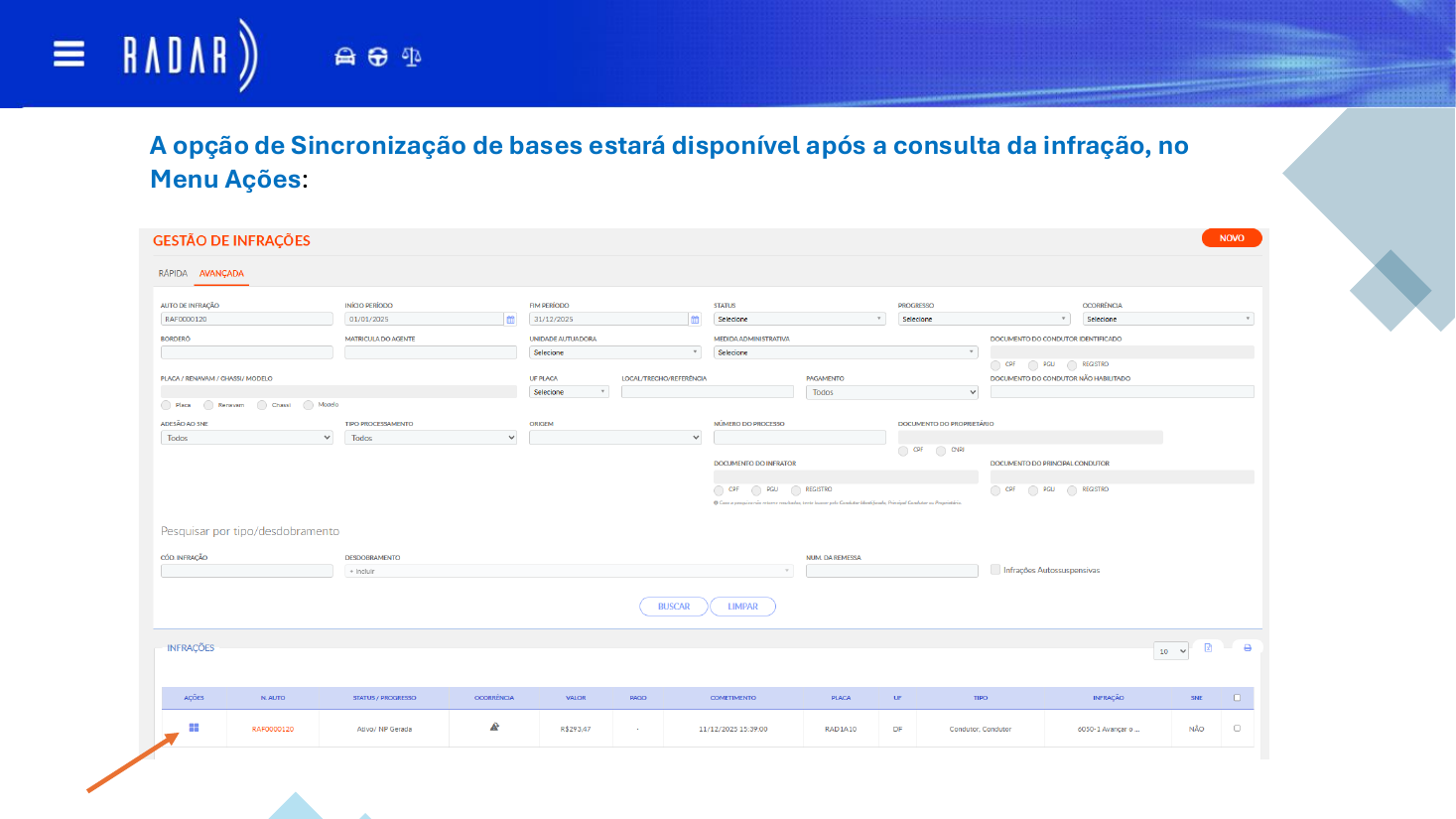Choose CPF under Documento do Infrator
Screen dimensions: 1456x819
click(719, 490)
